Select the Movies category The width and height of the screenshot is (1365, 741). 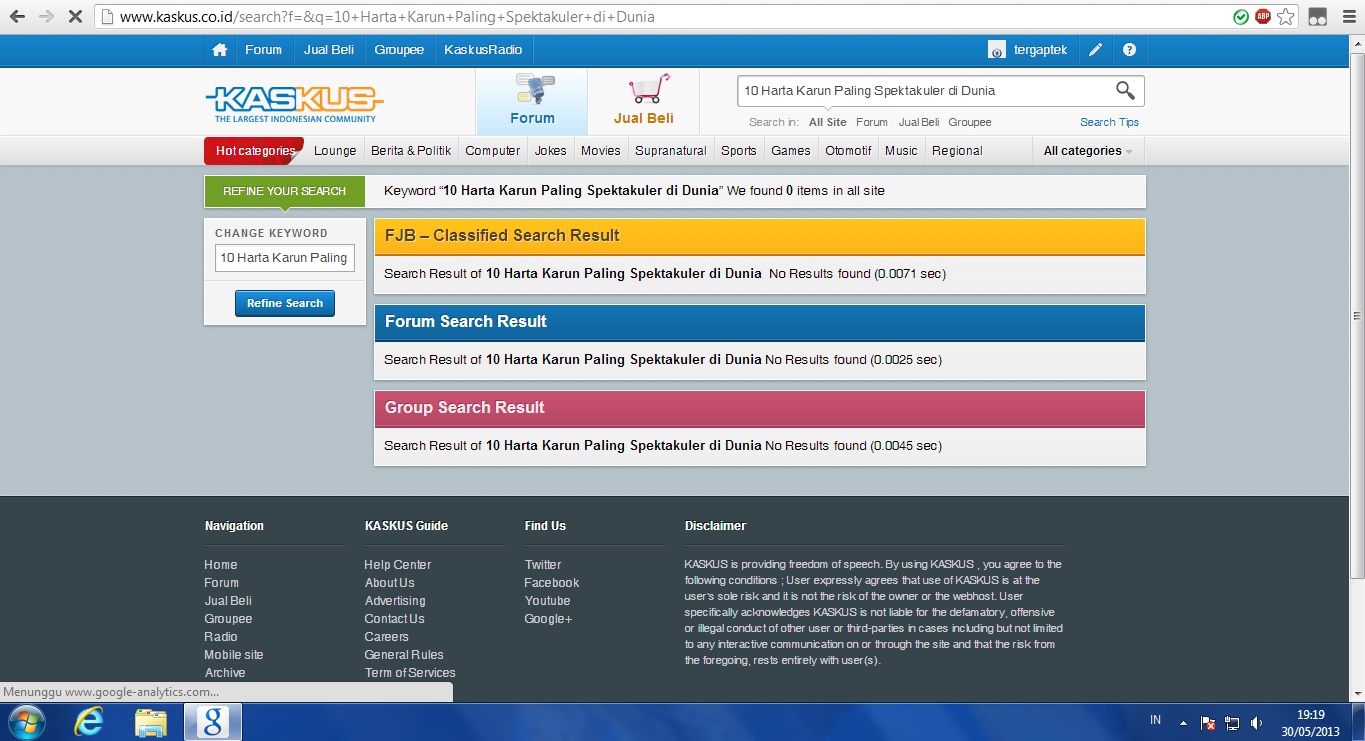(x=601, y=151)
